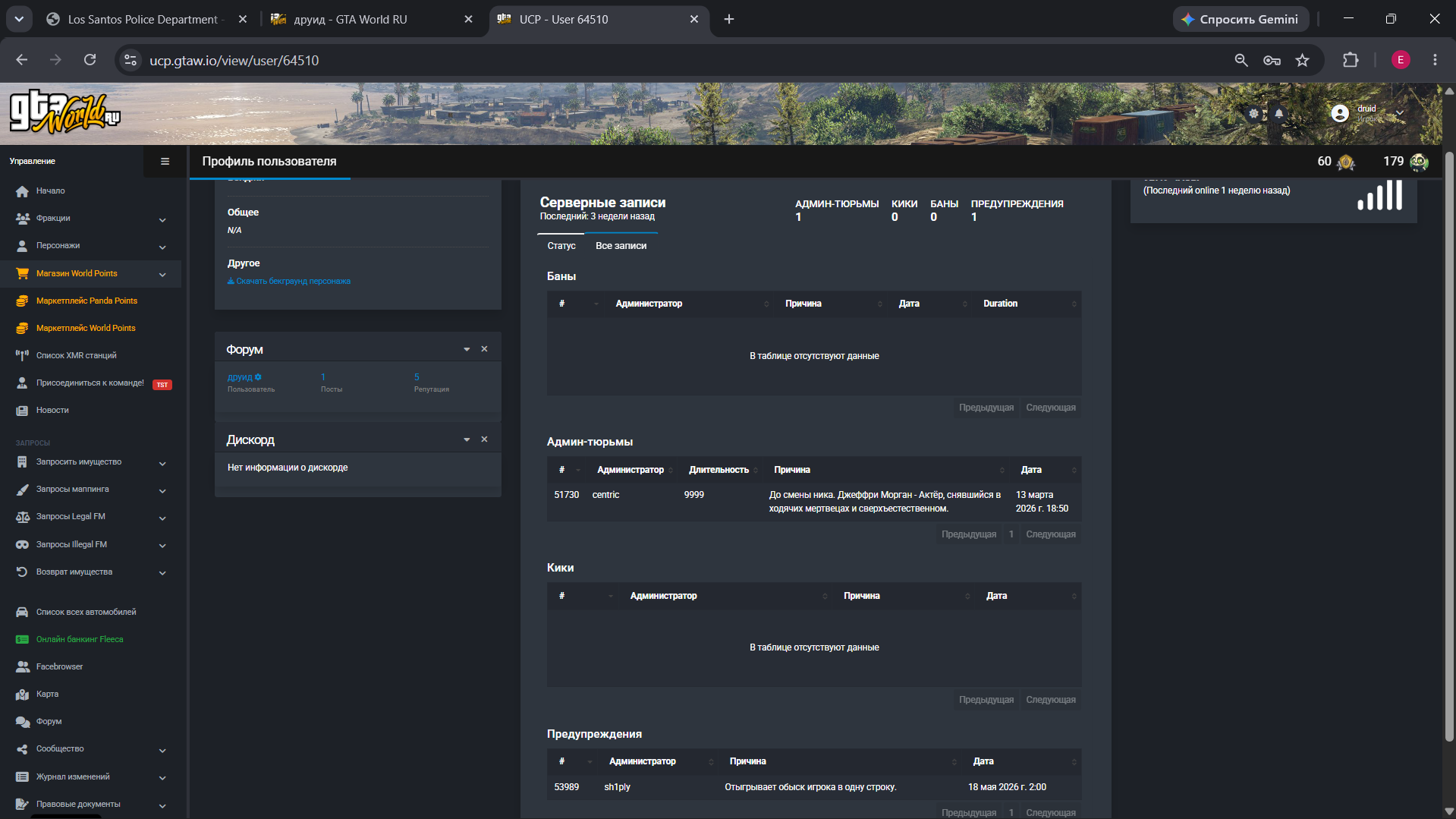Click the shopping cart icon for Магазин World Points
The width and height of the screenshot is (1456, 819).
click(x=22, y=273)
